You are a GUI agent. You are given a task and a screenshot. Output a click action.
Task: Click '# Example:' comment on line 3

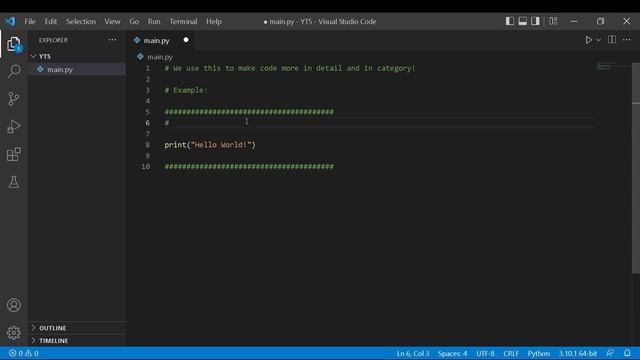[186, 90]
